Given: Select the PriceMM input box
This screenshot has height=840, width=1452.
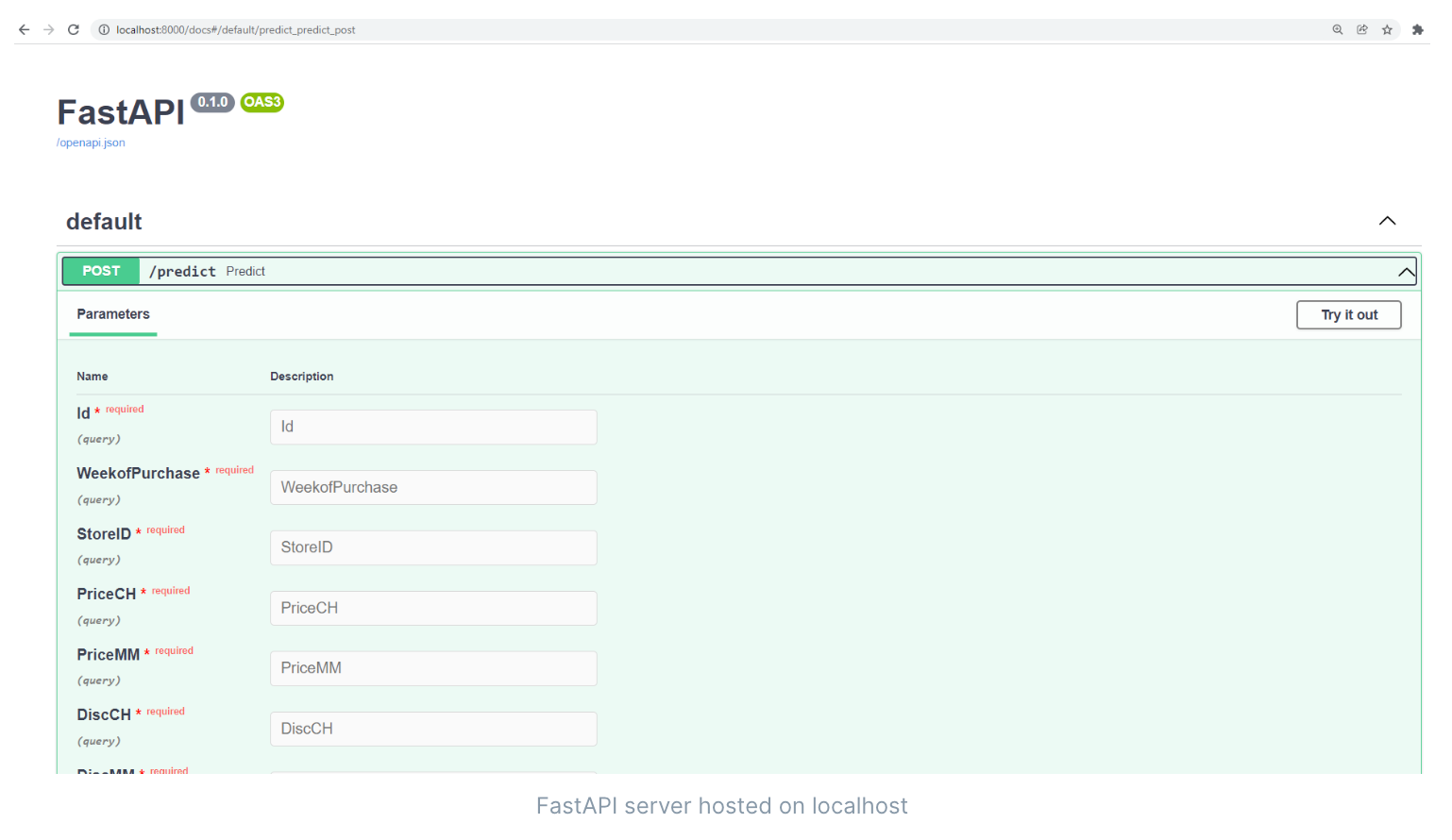Looking at the screenshot, I should pyautogui.click(x=433, y=669).
